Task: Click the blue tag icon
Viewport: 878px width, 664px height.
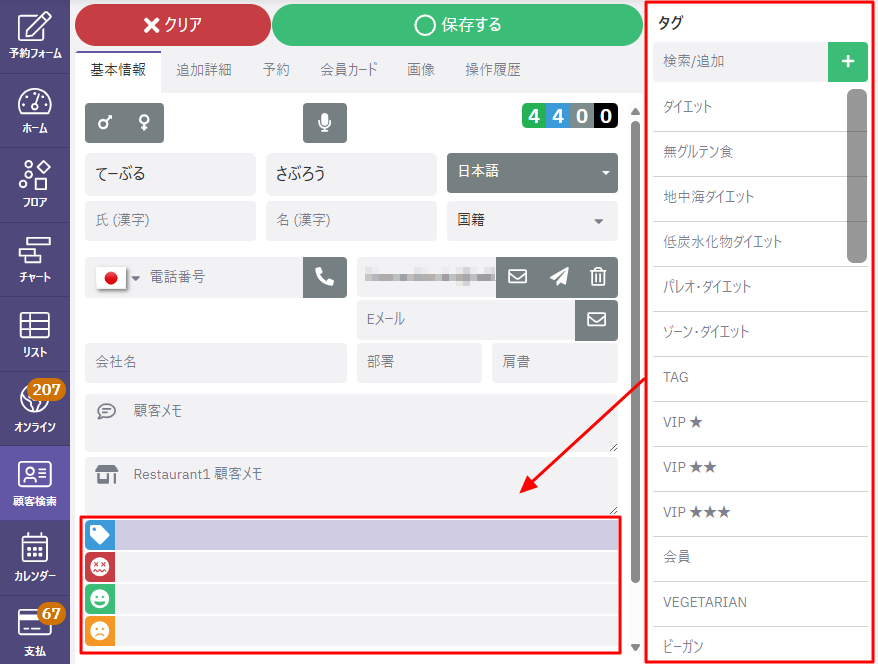Action: [100, 535]
